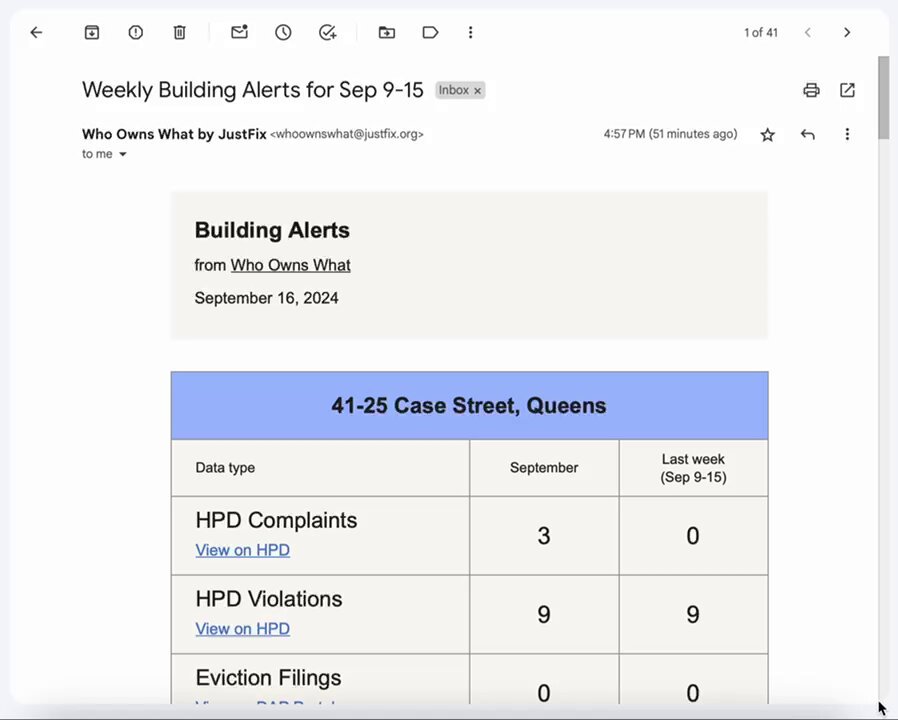Snooze this email with clock icon
The image size is (898, 720).
pos(283,33)
